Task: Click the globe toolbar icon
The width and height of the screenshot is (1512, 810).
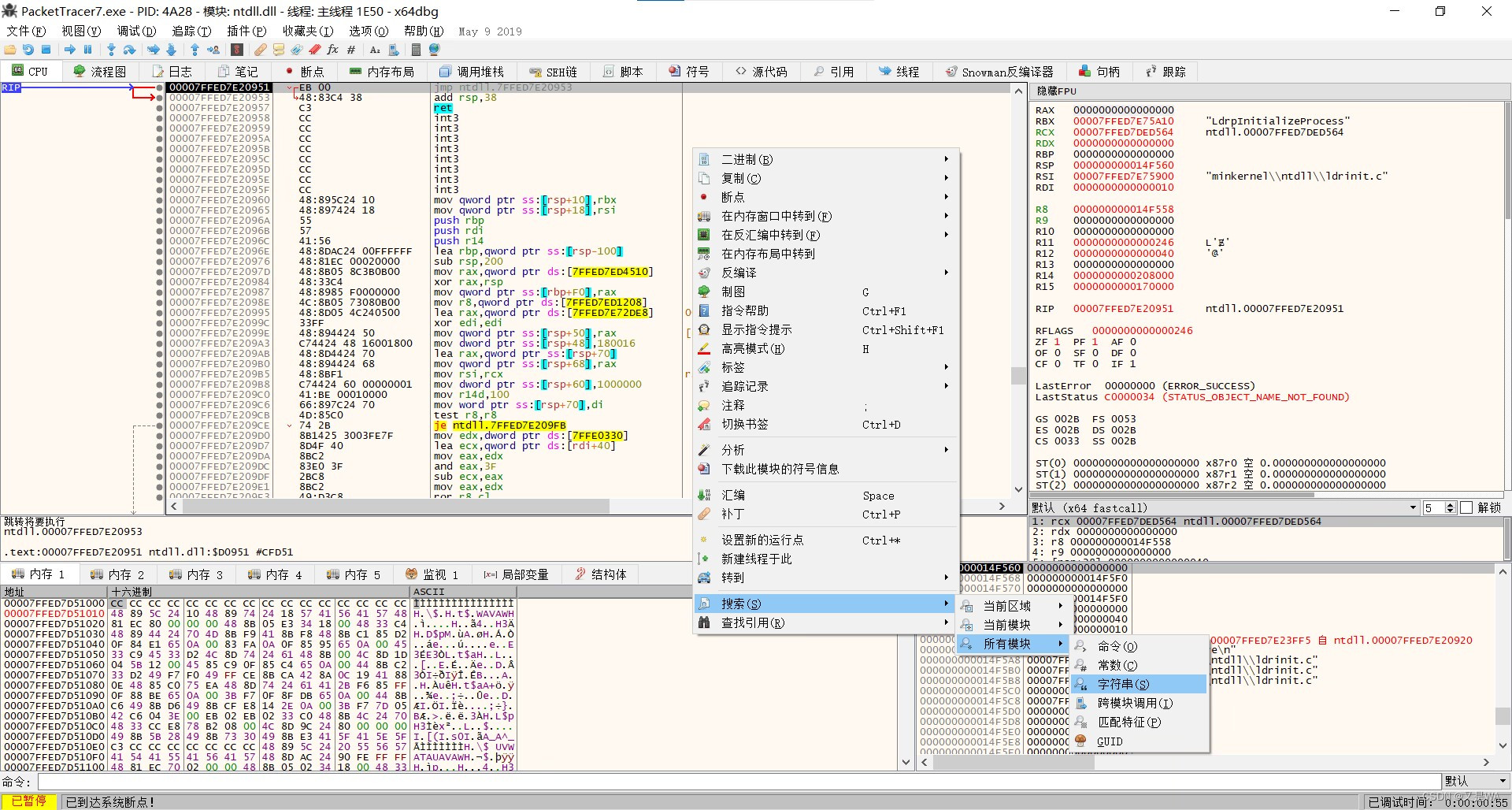Action: [434, 50]
